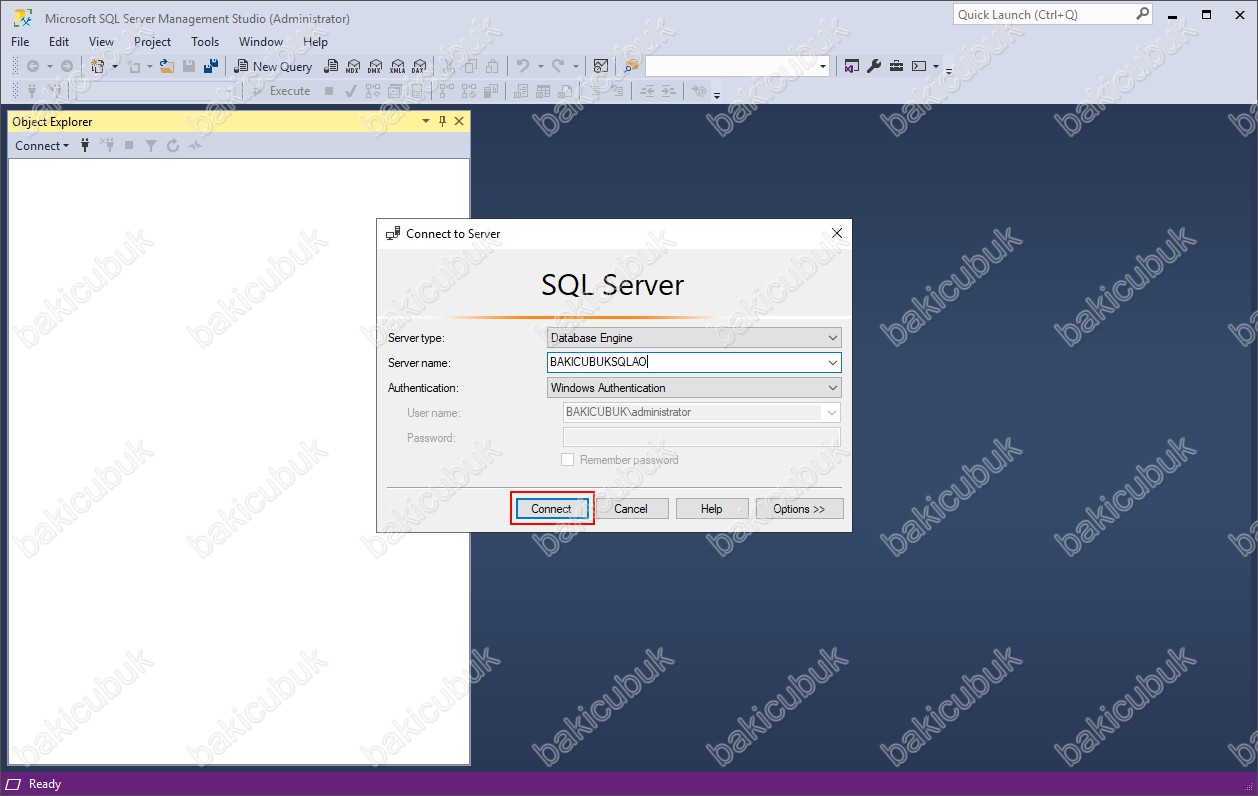Screen dimensions: 1258x796
Task: Open the Properties Window wrench icon
Action: (874, 66)
